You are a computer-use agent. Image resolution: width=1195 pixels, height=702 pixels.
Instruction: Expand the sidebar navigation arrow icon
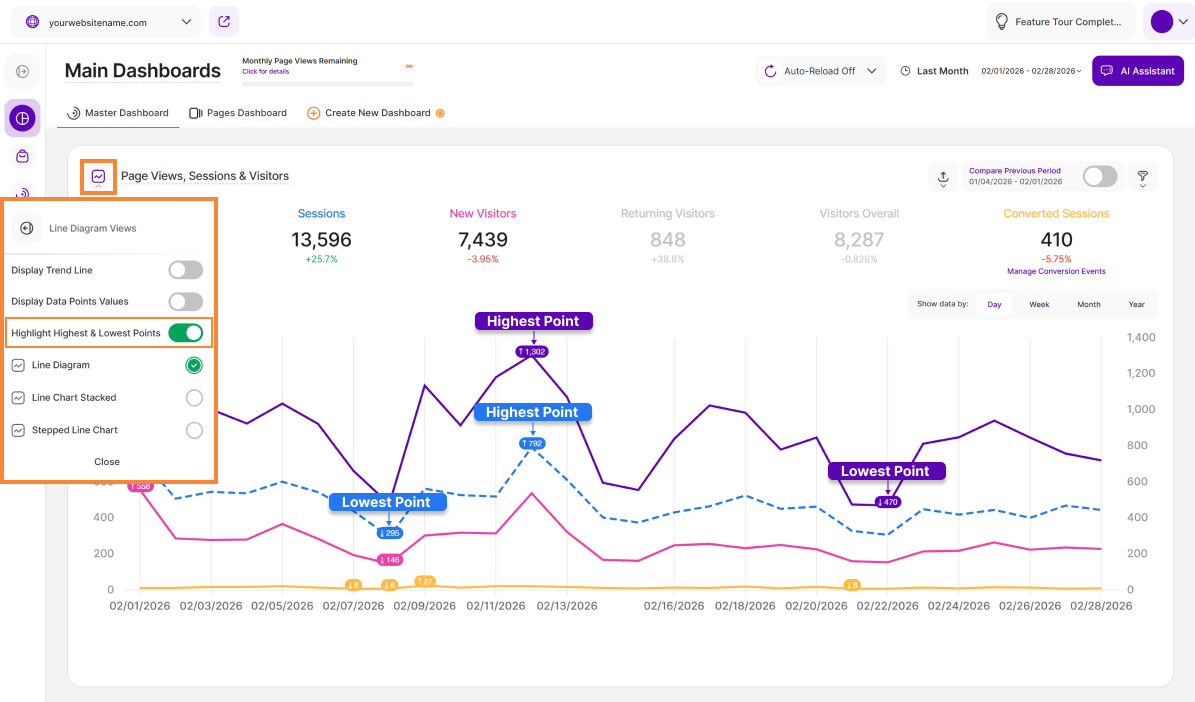tap(22, 71)
